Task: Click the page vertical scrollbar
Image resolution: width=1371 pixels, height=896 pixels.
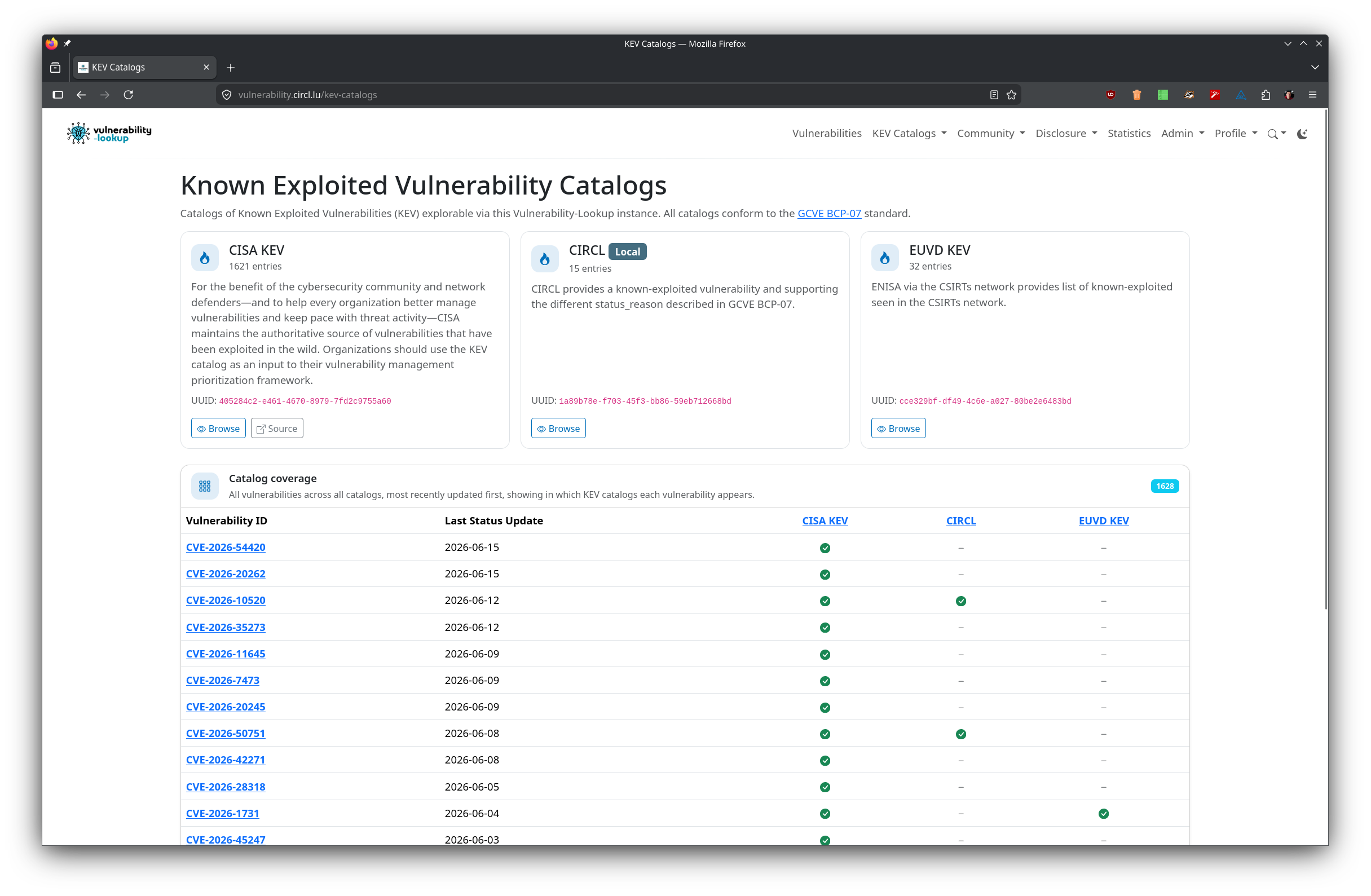Action: [x=1325, y=359]
